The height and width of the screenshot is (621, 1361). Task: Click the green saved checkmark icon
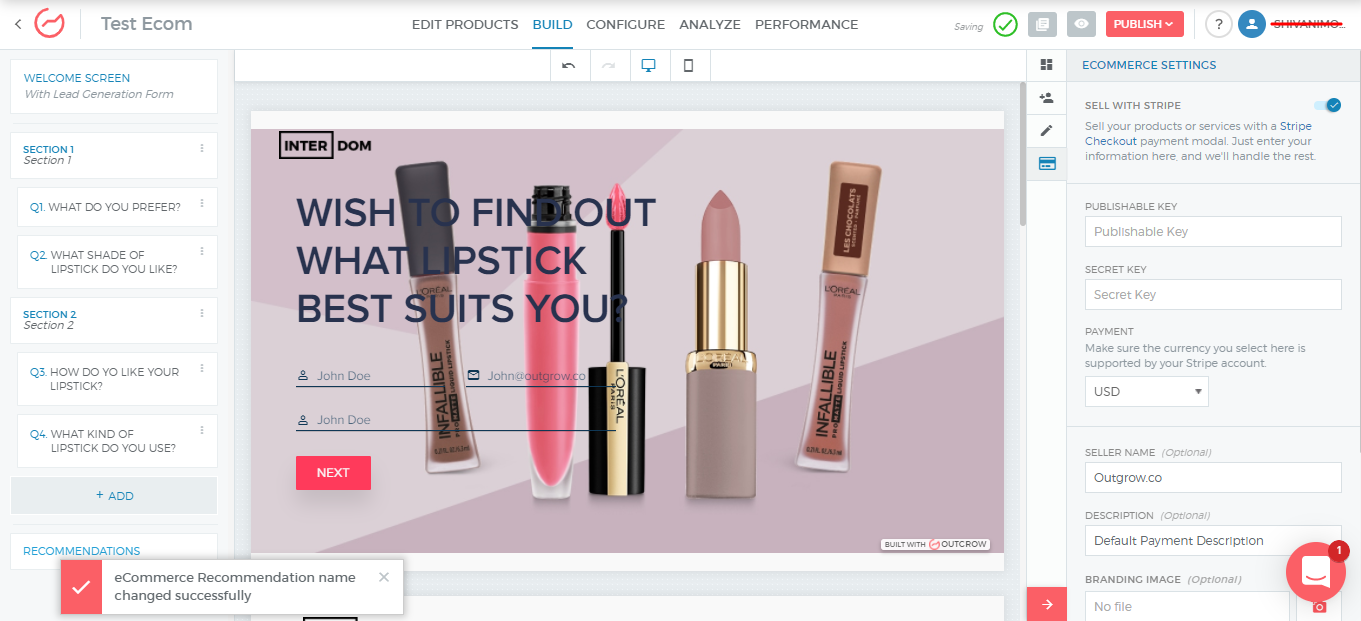pyautogui.click(x=1005, y=24)
